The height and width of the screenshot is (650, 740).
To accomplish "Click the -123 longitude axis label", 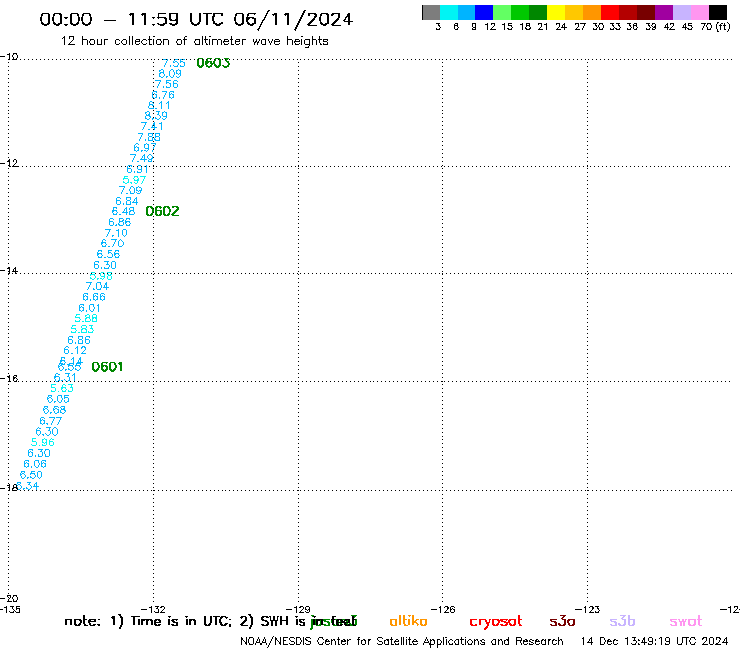I will click(588, 609).
